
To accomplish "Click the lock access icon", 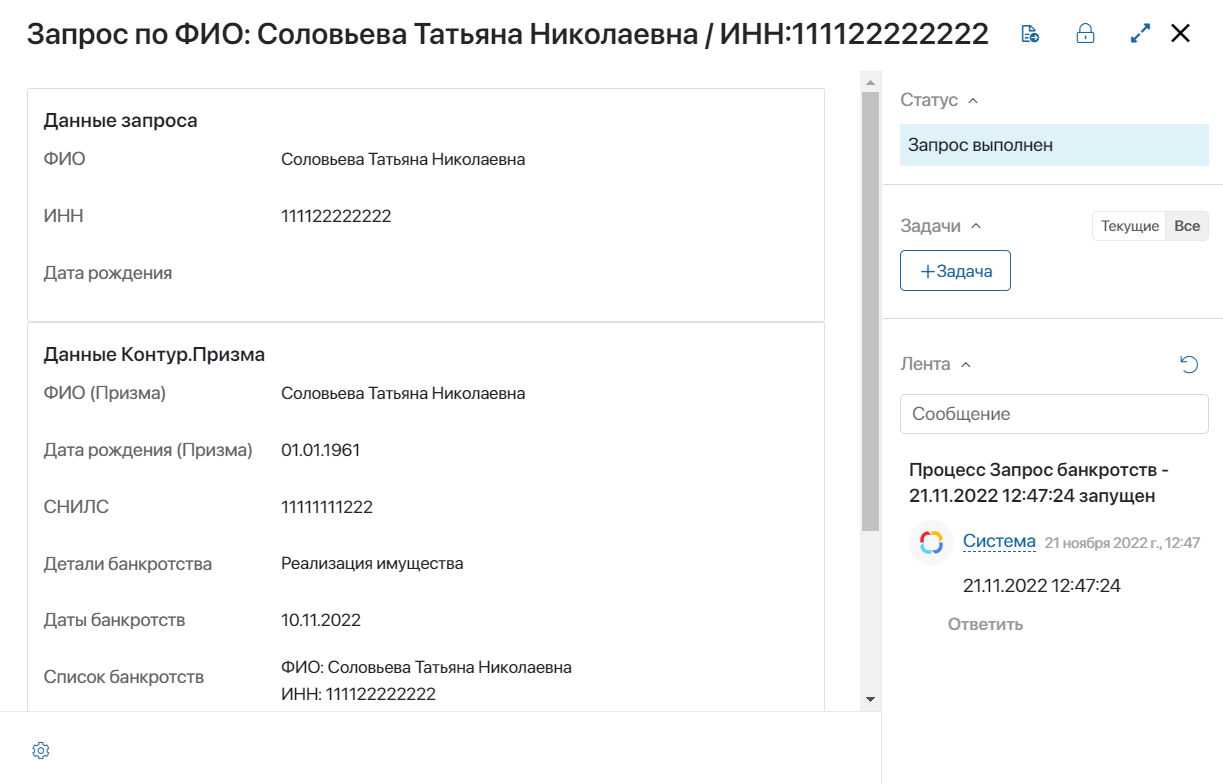I will tap(1085, 34).
